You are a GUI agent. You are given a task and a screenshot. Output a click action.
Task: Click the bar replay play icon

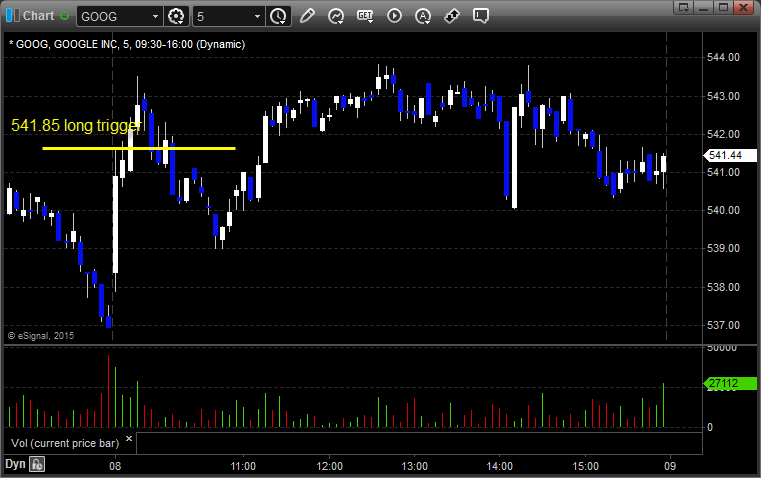pos(394,16)
